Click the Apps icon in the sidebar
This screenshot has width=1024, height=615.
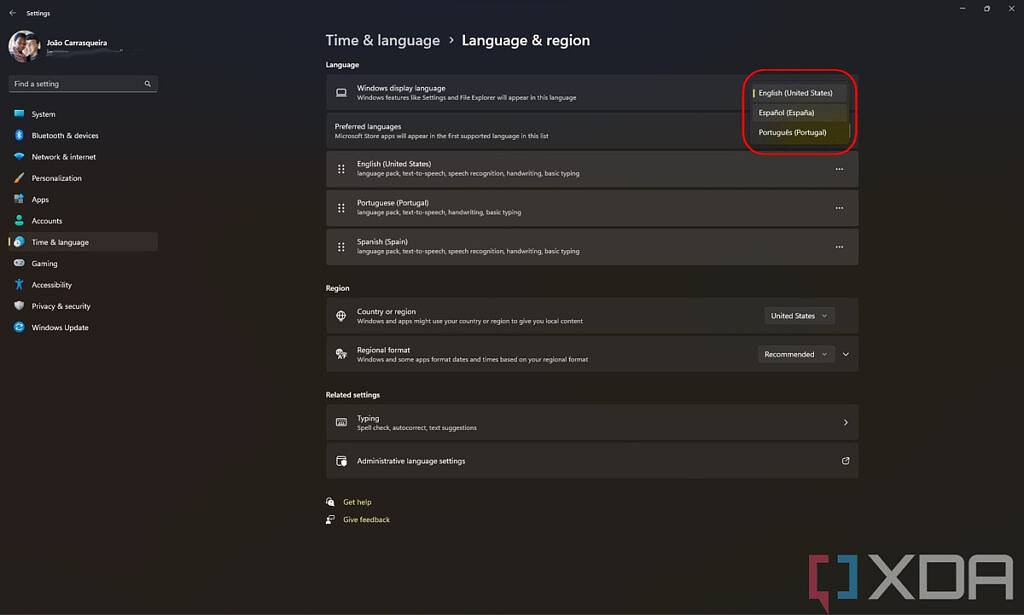(19, 199)
